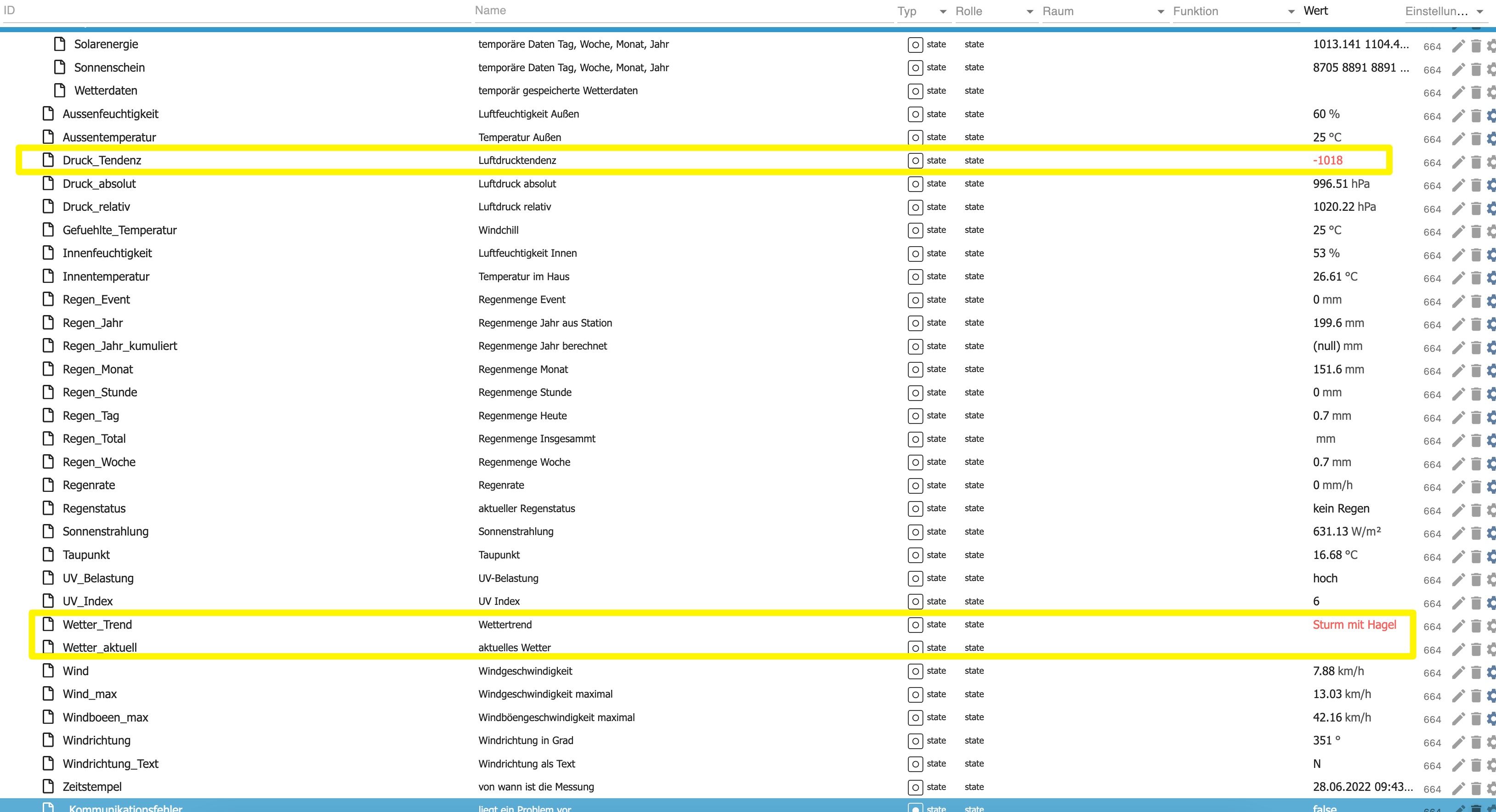Edit the Windrichtung object with pencil icon
The width and height of the screenshot is (1496, 812).
[x=1458, y=743]
